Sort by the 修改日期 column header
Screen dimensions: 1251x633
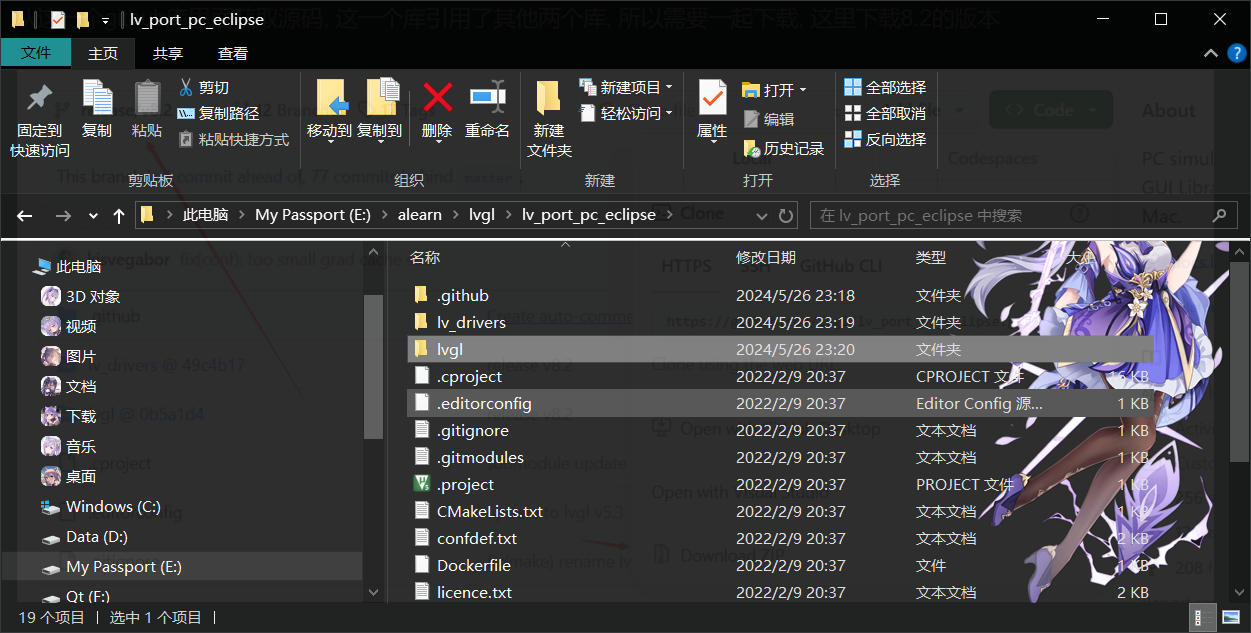766,258
